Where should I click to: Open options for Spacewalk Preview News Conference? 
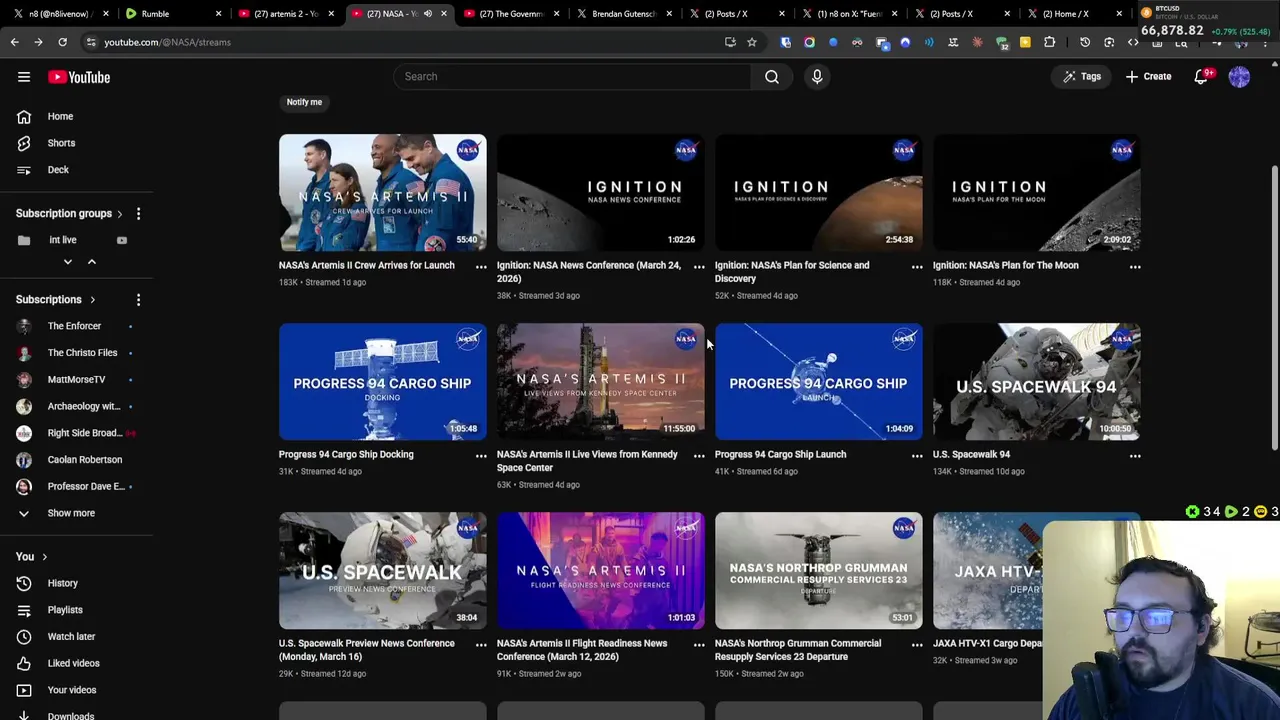point(481,645)
